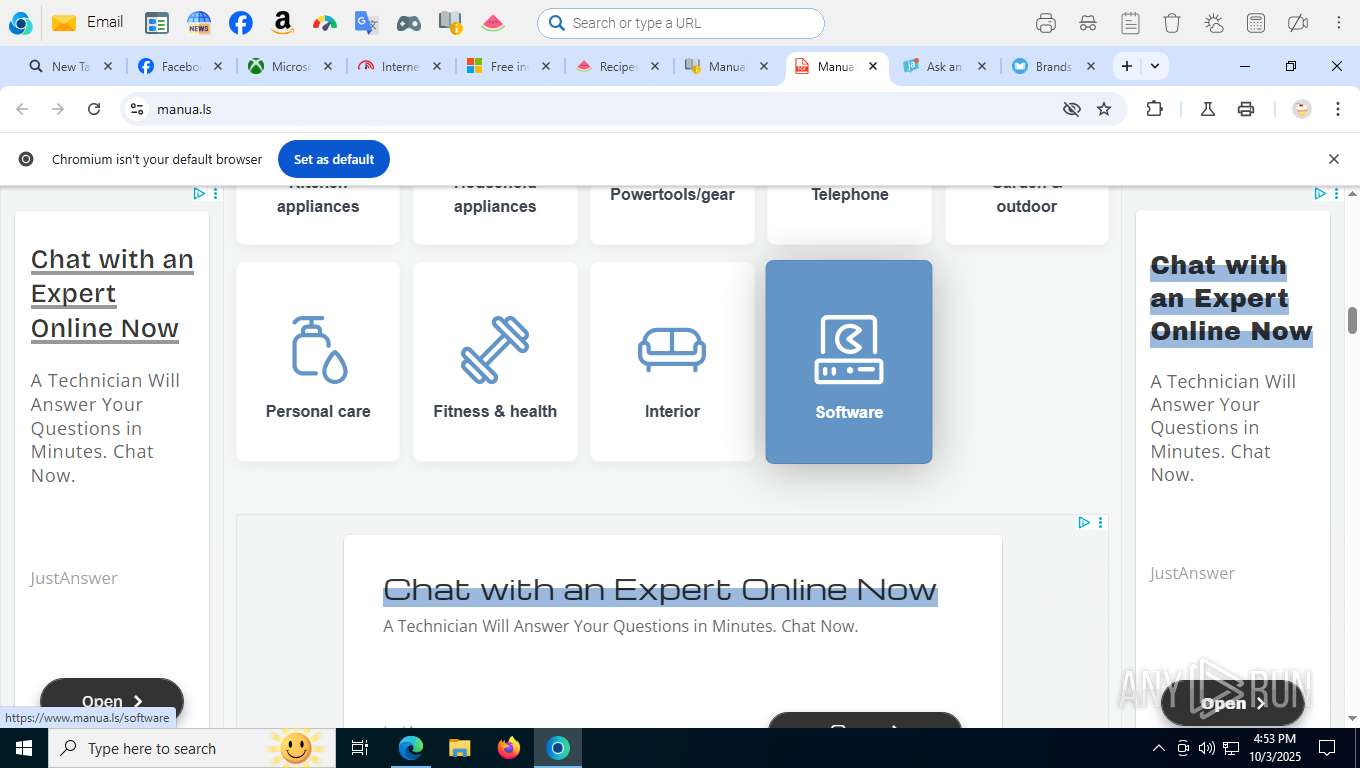Open the watermelon recipes shortcut icon
The width and height of the screenshot is (1360, 768).
(493, 23)
